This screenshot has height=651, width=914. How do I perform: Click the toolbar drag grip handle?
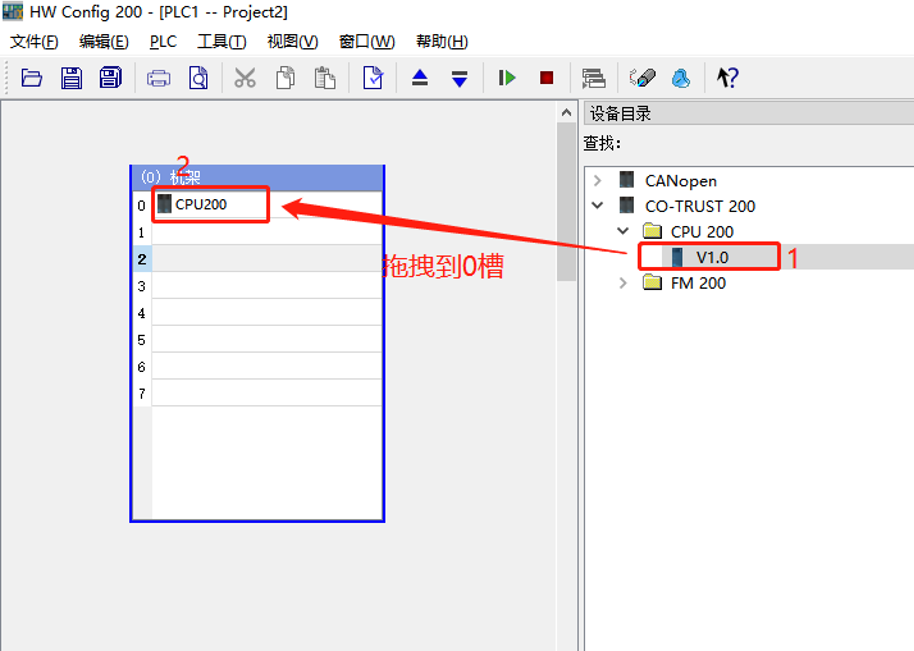[x=6, y=78]
